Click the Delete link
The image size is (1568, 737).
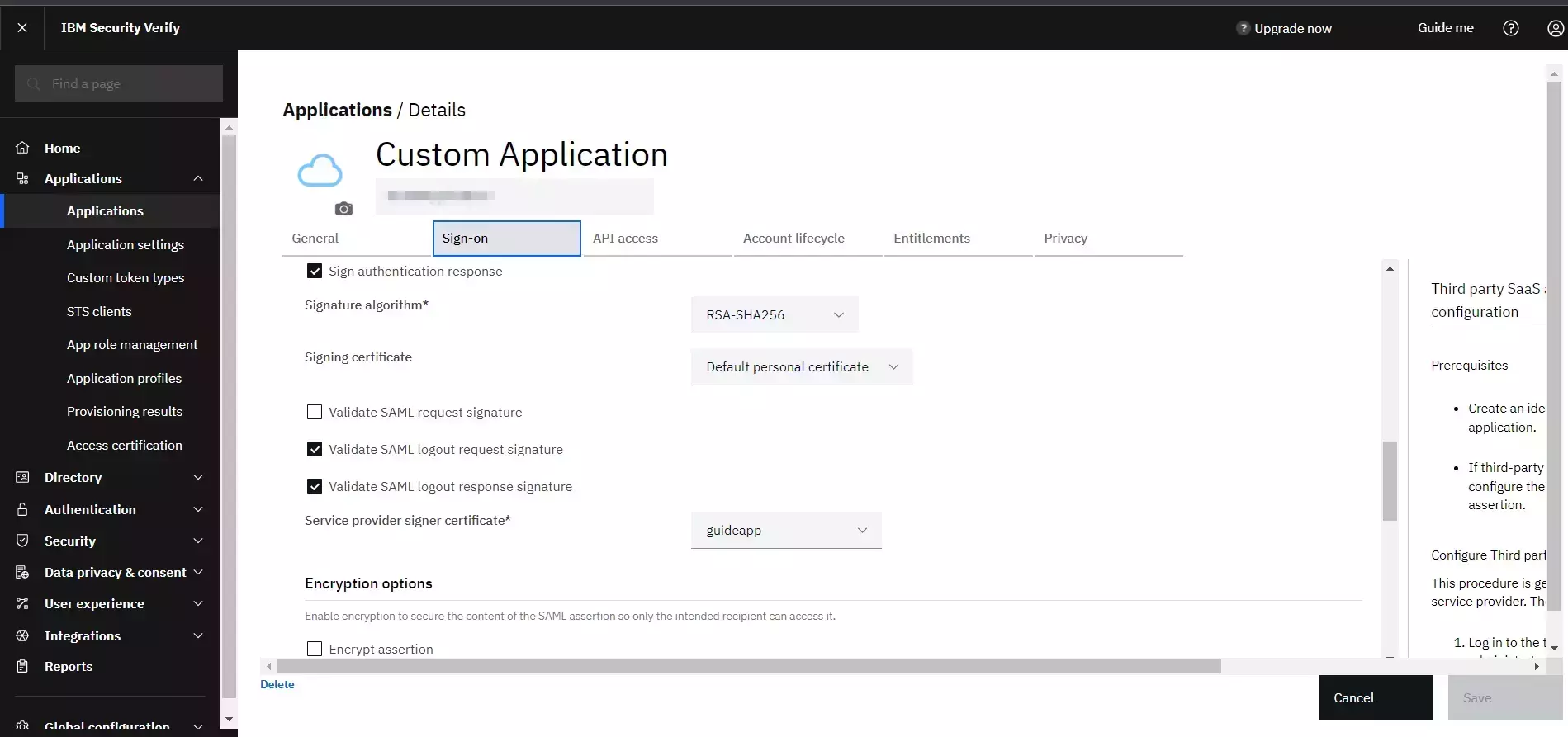277,684
